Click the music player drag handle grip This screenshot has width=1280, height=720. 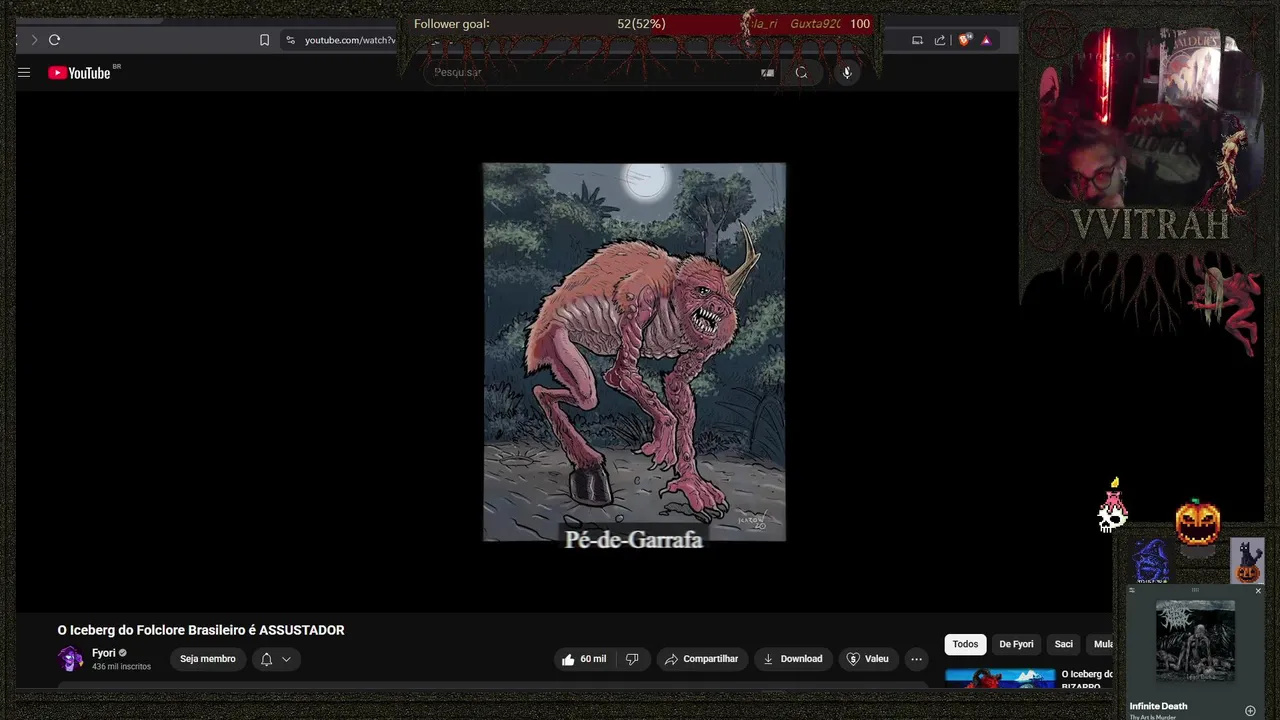point(1195,590)
